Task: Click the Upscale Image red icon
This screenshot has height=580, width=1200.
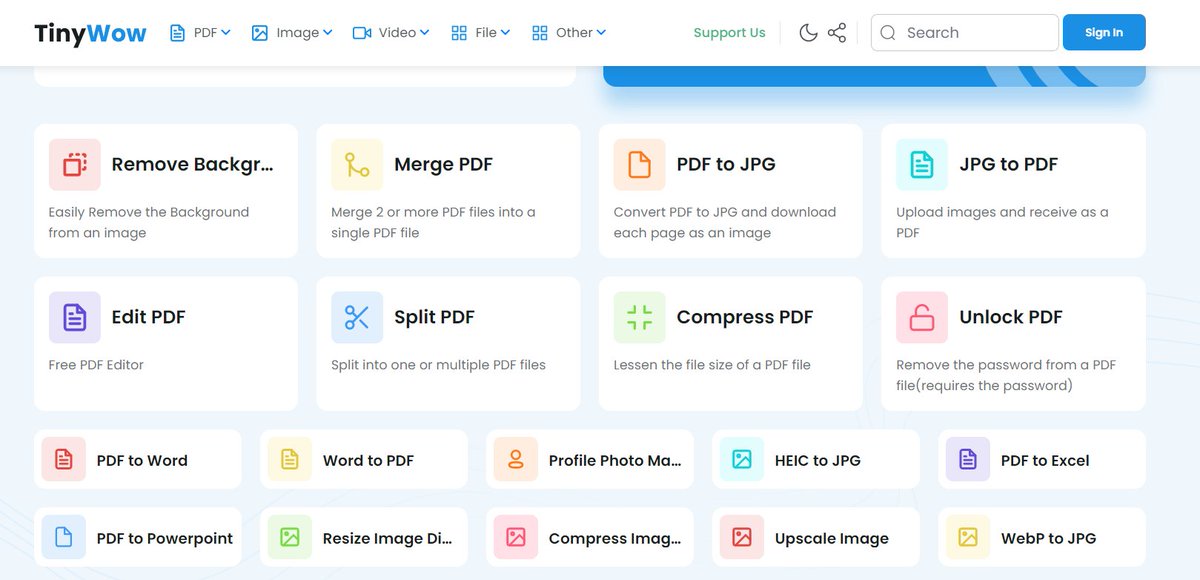Action: pyautogui.click(x=742, y=537)
